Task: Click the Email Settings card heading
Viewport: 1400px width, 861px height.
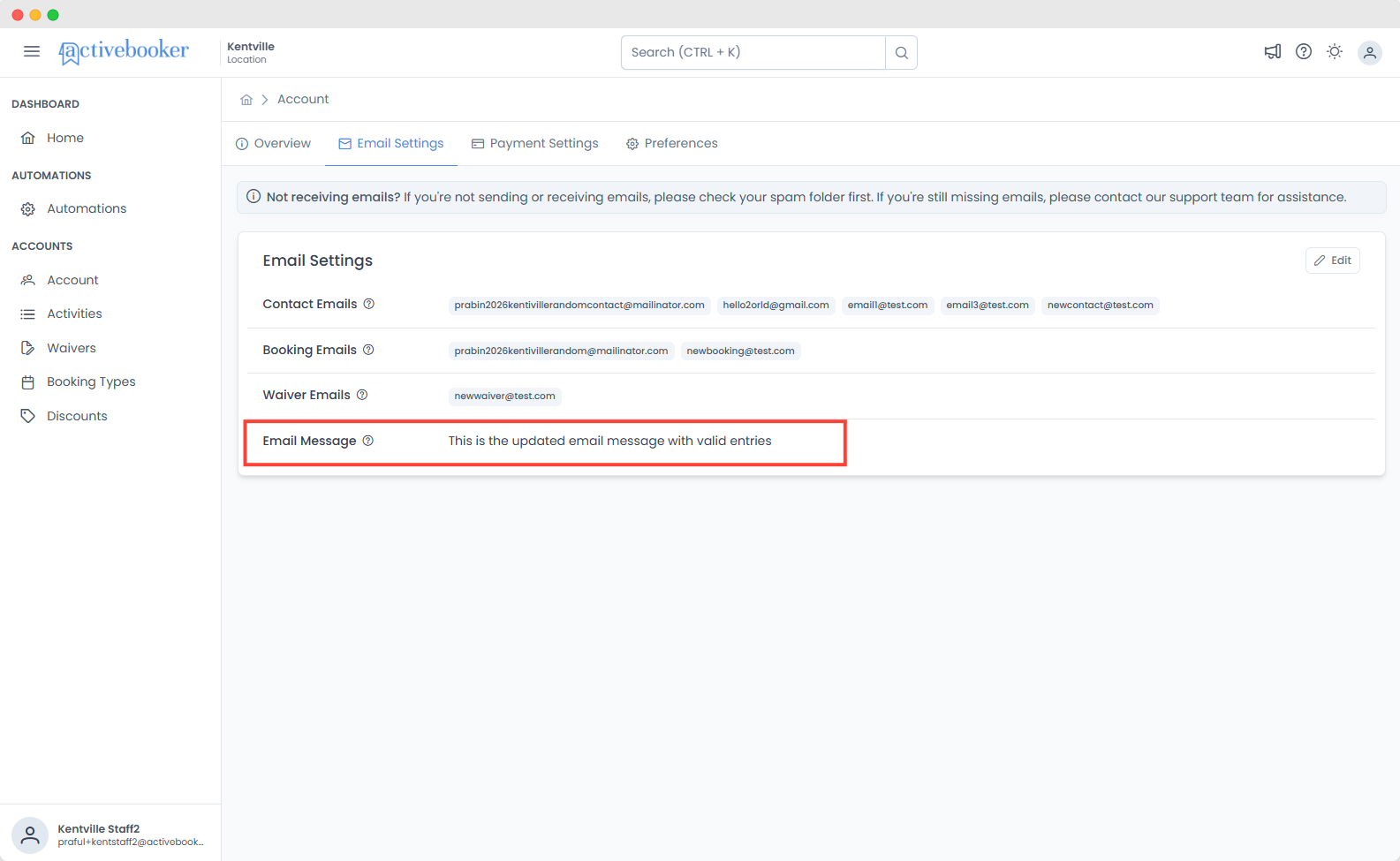Action: click(x=317, y=261)
